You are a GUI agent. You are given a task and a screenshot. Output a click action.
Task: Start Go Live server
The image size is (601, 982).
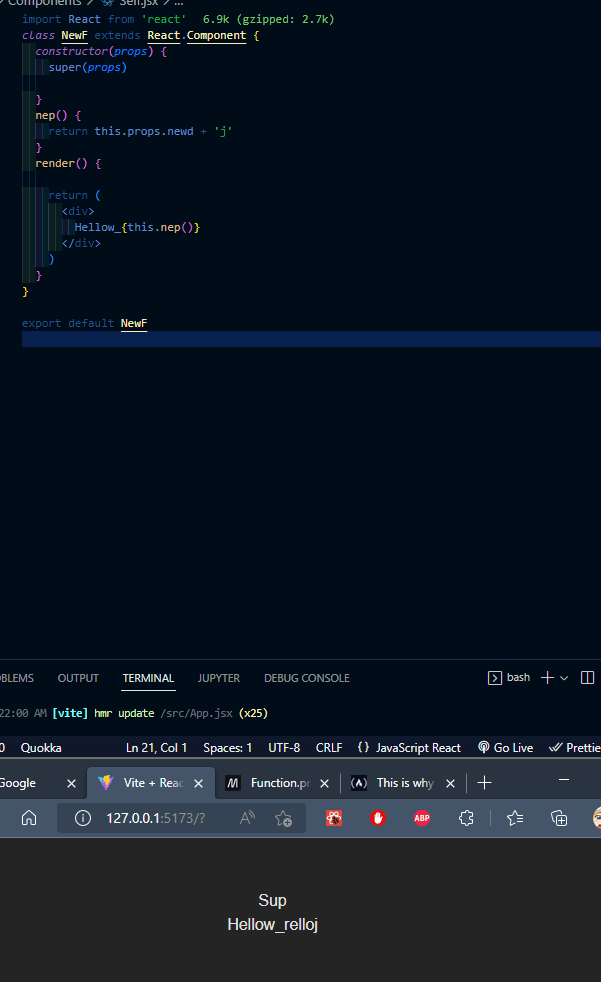coord(506,748)
